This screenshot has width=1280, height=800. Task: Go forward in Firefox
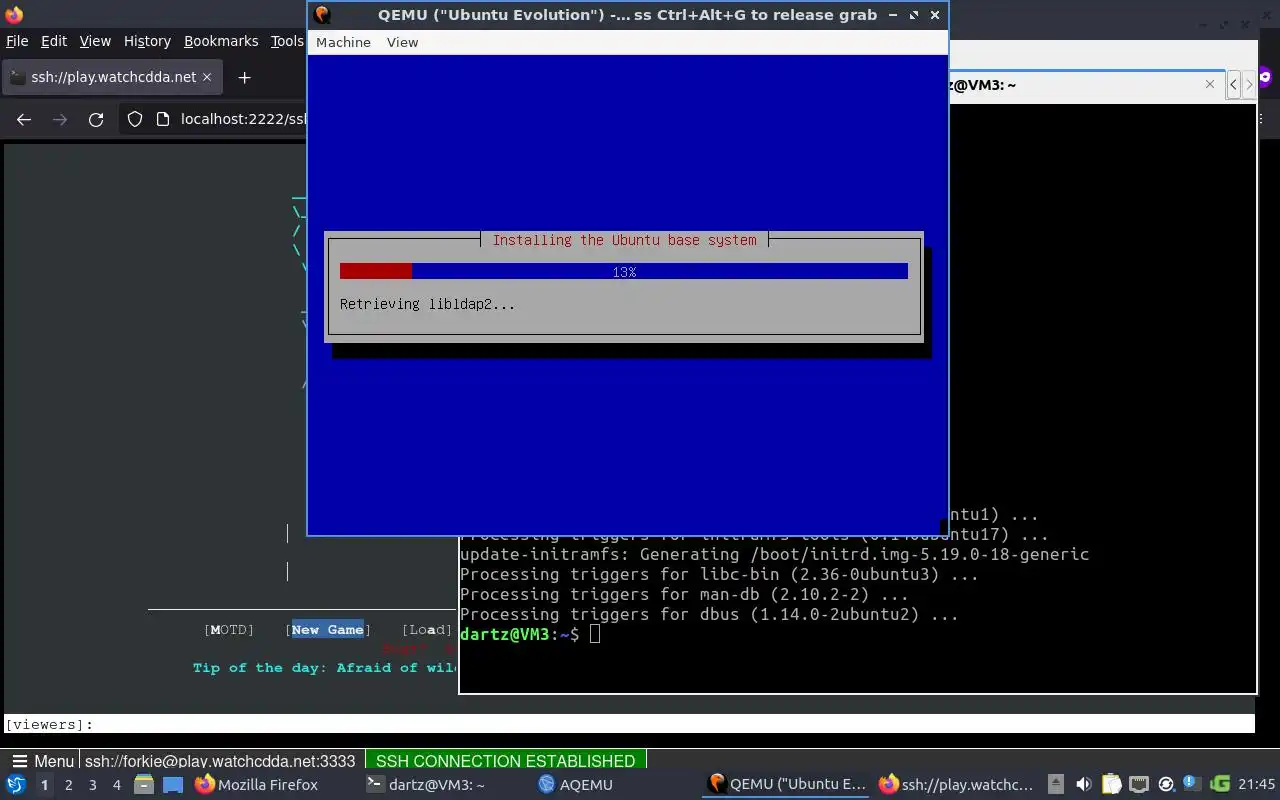click(x=60, y=119)
